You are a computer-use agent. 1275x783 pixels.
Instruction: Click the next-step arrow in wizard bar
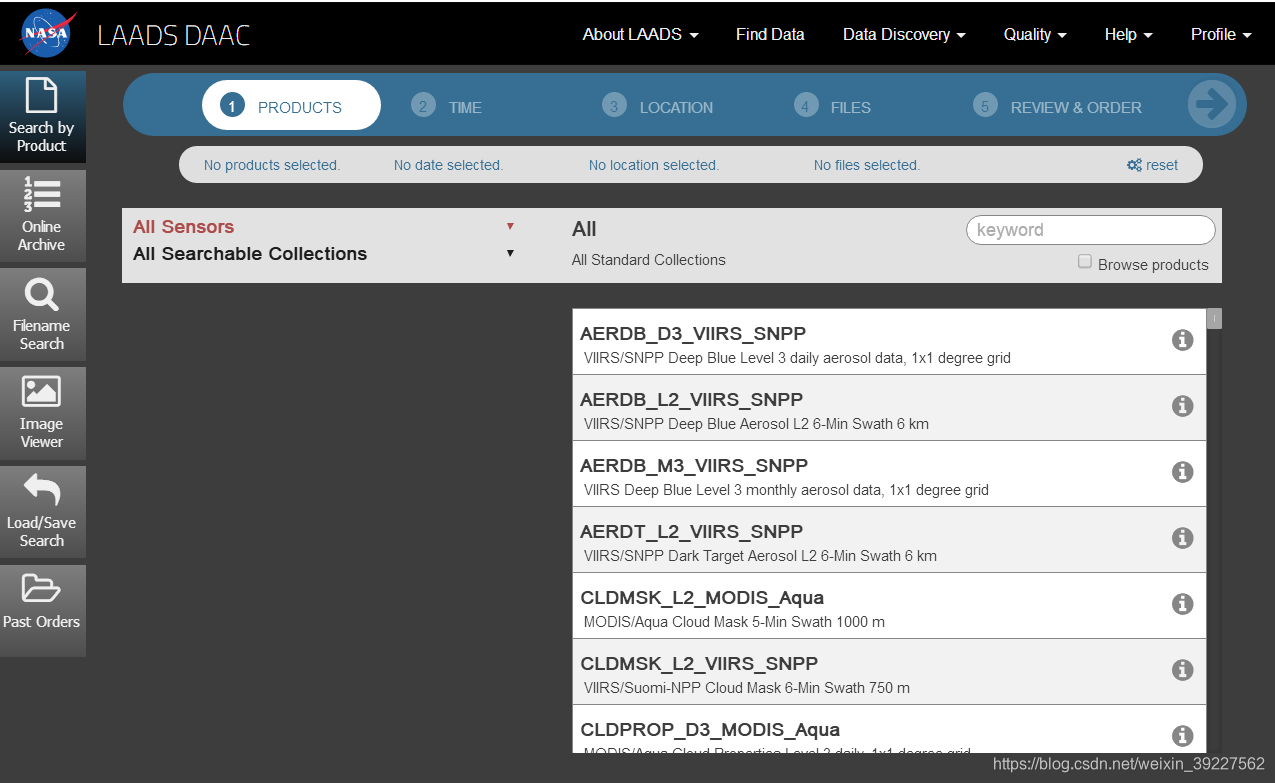click(1212, 104)
